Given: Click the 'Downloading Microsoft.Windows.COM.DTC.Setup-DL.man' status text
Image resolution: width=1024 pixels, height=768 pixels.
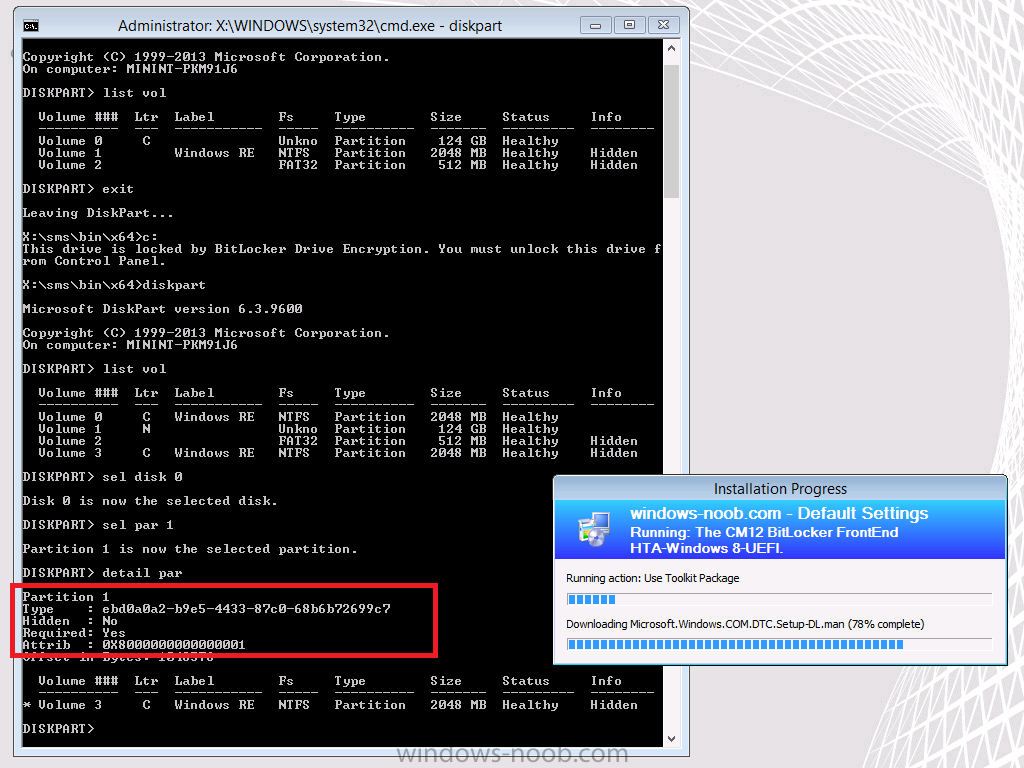Looking at the screenshot, I should [745, 624].
